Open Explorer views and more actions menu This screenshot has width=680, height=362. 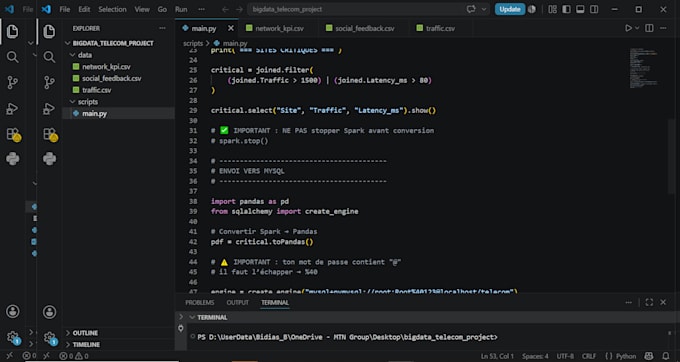162,28
